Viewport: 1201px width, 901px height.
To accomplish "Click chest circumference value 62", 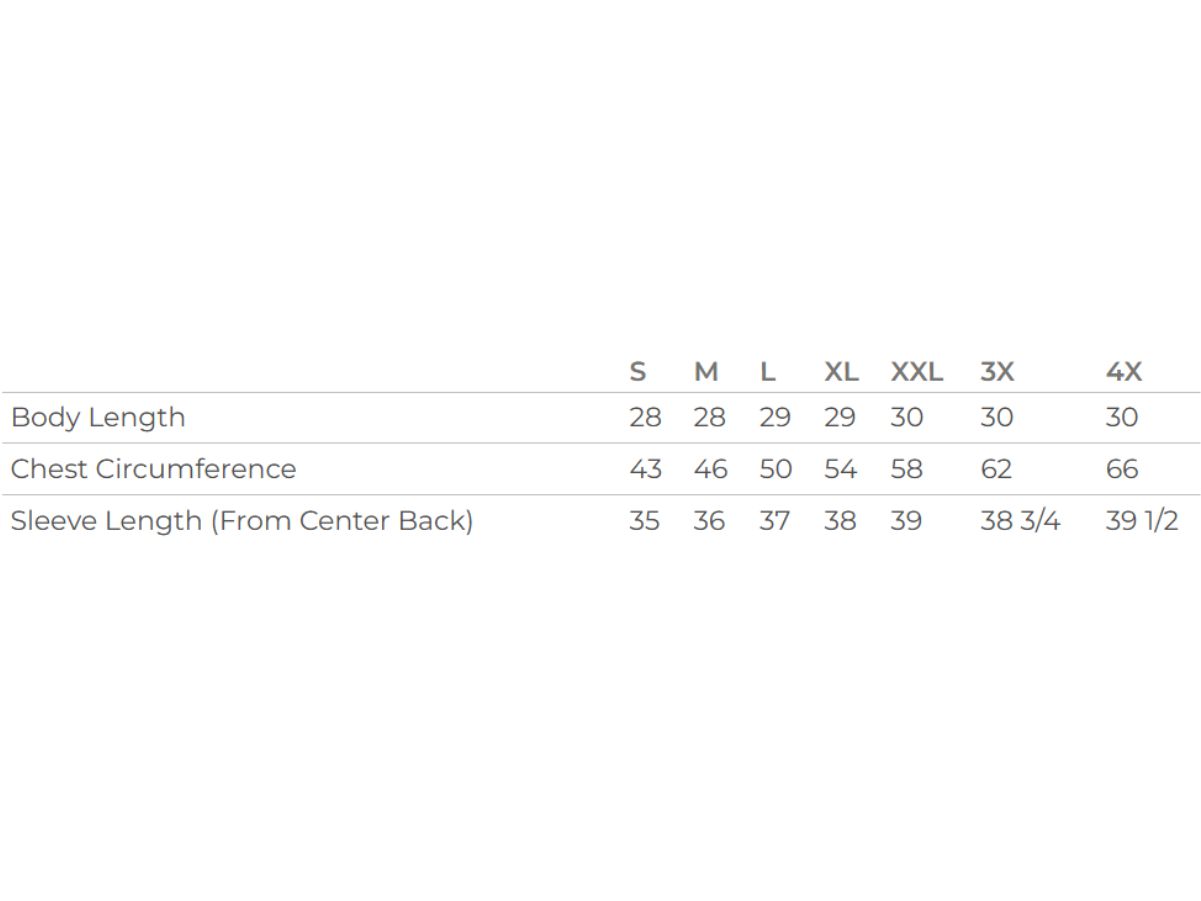I will click(x=996, y=469).
